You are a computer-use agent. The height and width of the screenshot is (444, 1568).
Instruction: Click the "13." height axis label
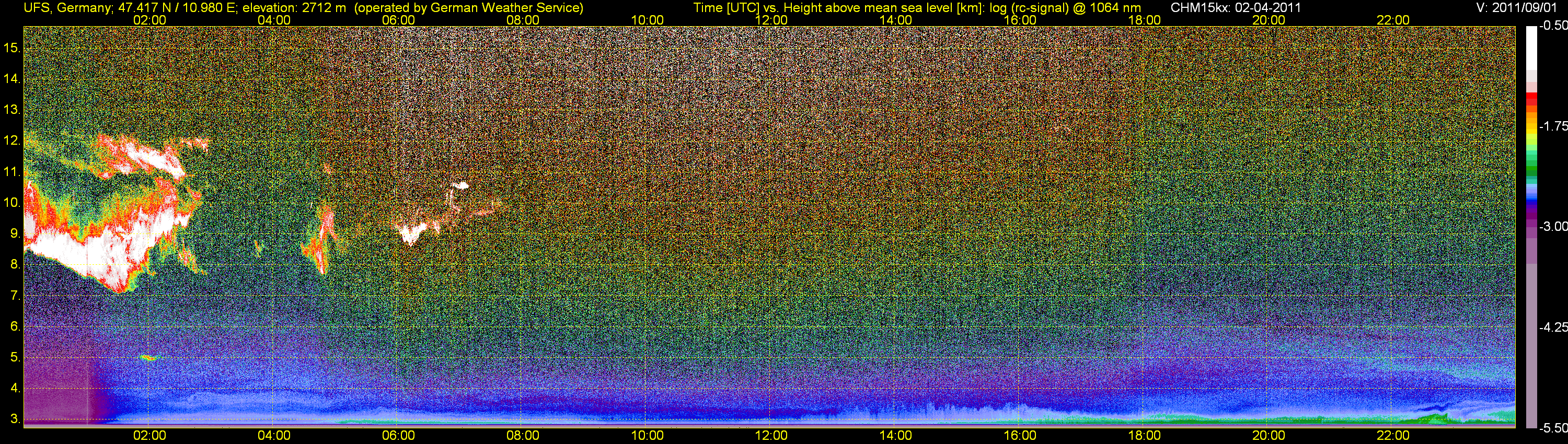coord(12,110)
